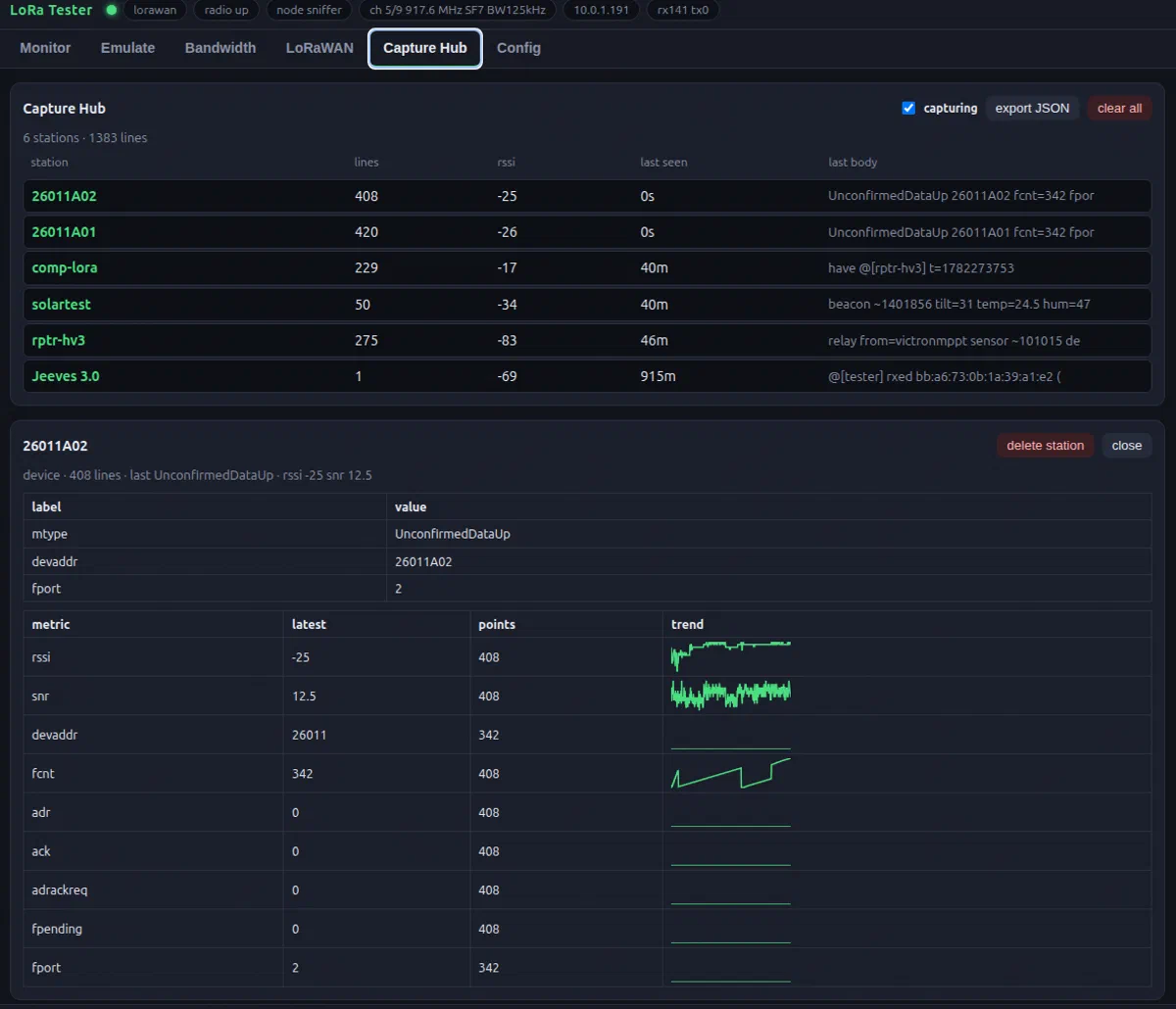Screen dimensions: 1176x1009
Task: Click the clear all button
Action: click(x=1119, y=108)
